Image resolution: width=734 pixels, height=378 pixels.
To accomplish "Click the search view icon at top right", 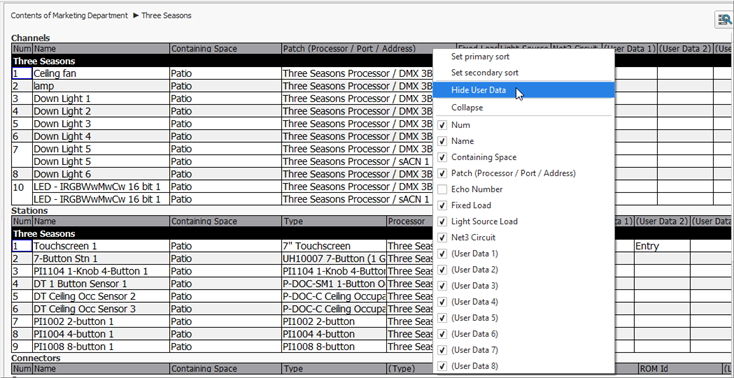I will [725, 20].
